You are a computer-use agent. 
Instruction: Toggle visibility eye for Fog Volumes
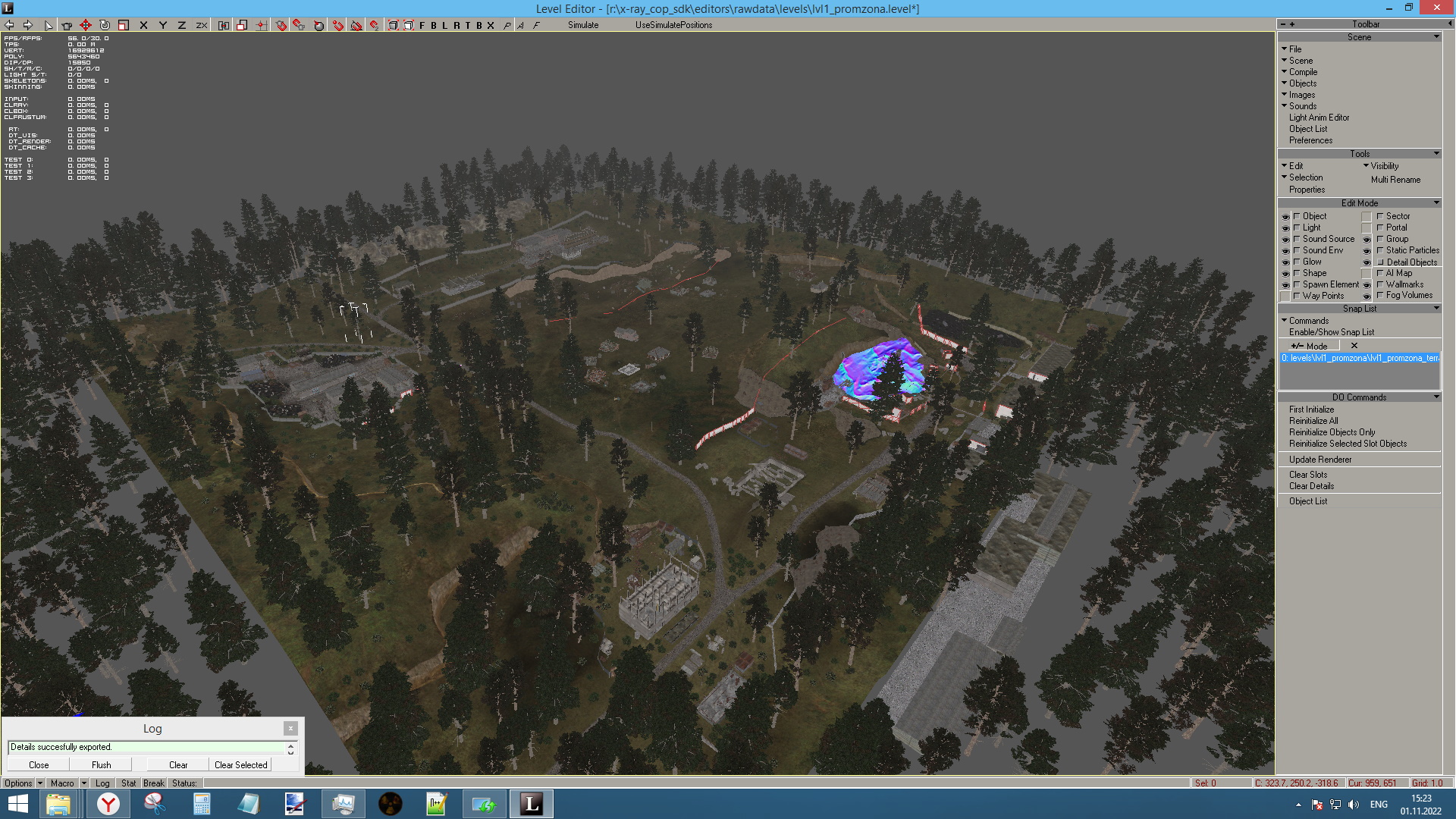(x=1367, y=296)
